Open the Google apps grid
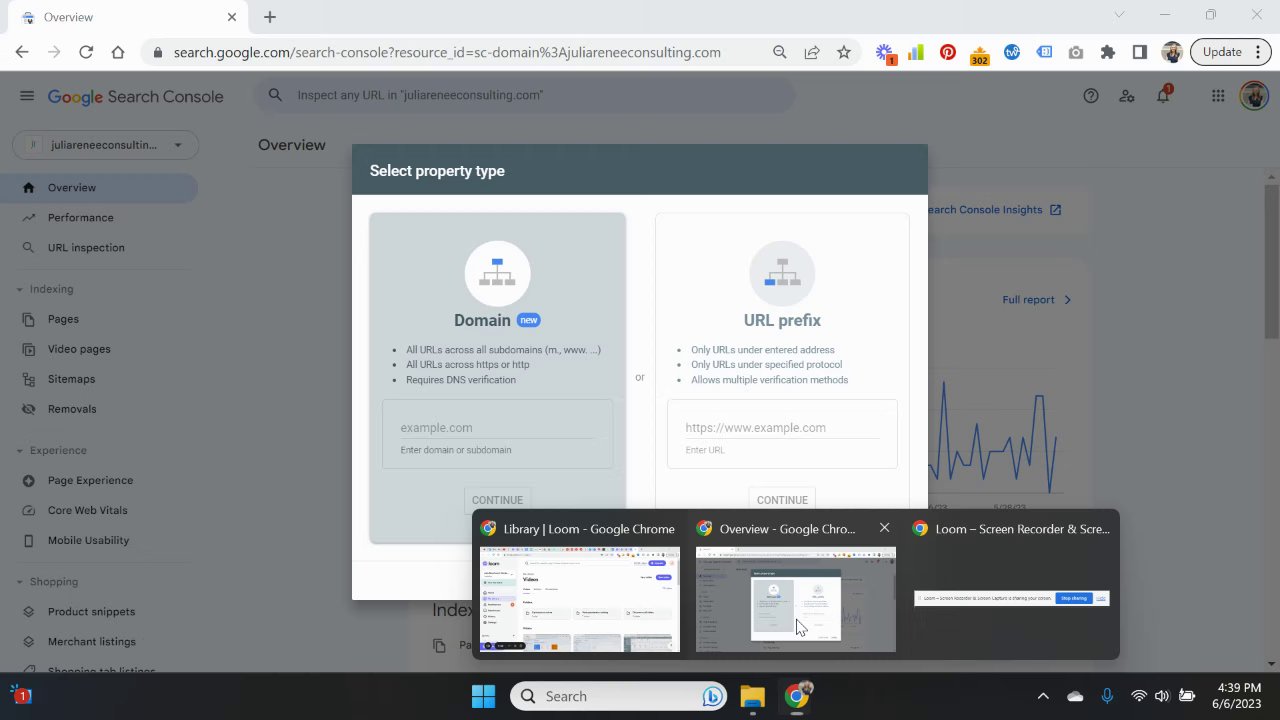The height and width of the screenshot is (720, 1280). [x=1218, y=96]
